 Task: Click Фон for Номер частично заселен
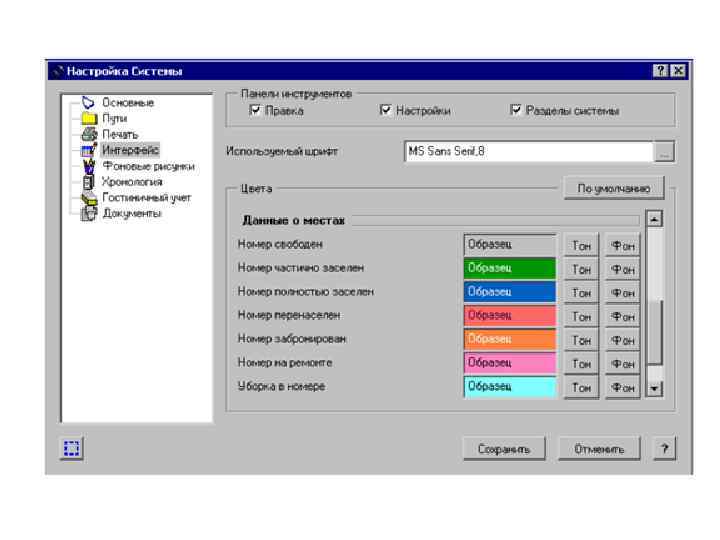[623, 270]
